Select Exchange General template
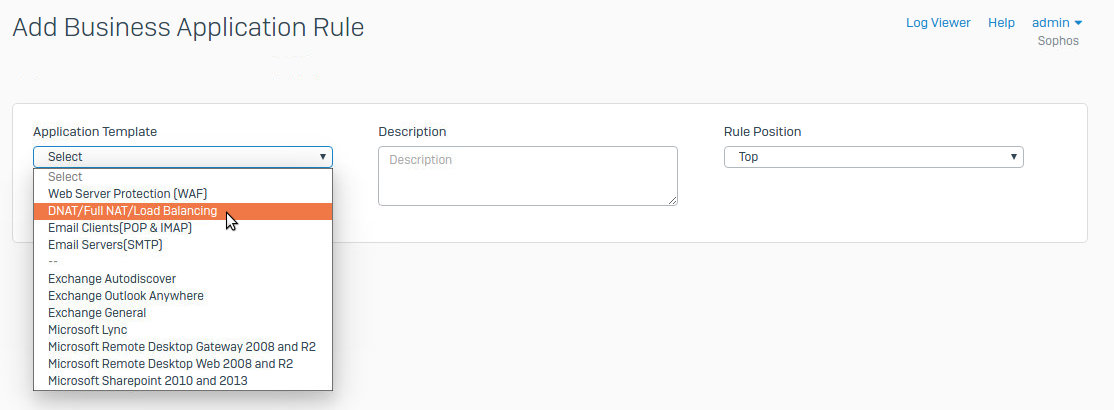The height and width of the screenshot is (410, 1114). click(x=97, y=313)
